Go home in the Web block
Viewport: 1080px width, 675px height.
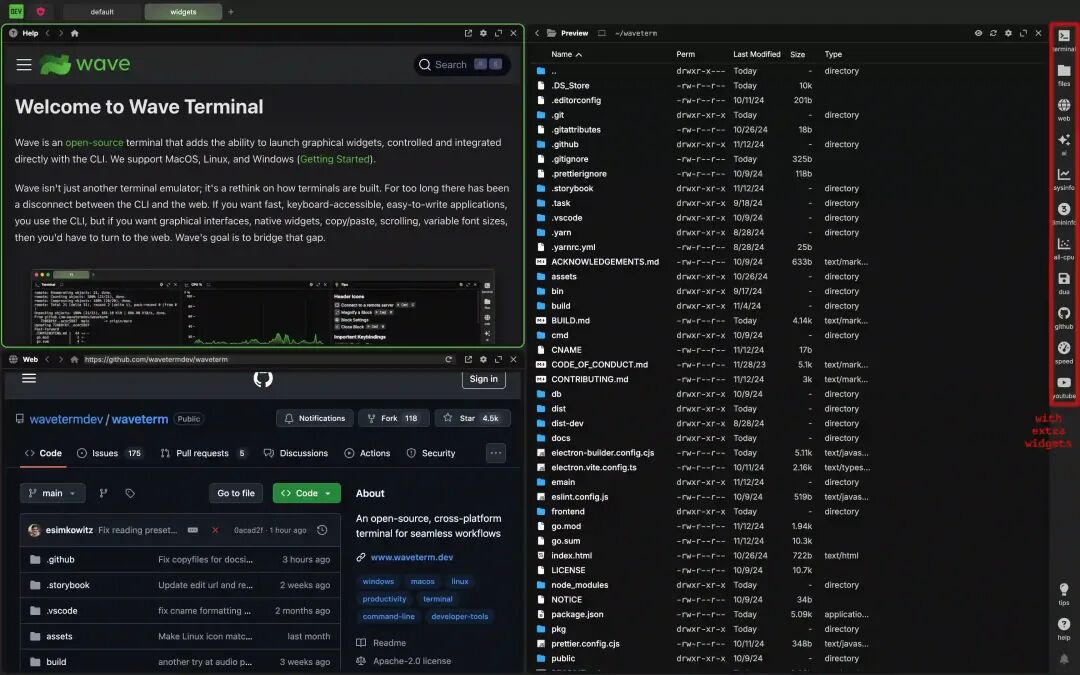coord(74,360)
